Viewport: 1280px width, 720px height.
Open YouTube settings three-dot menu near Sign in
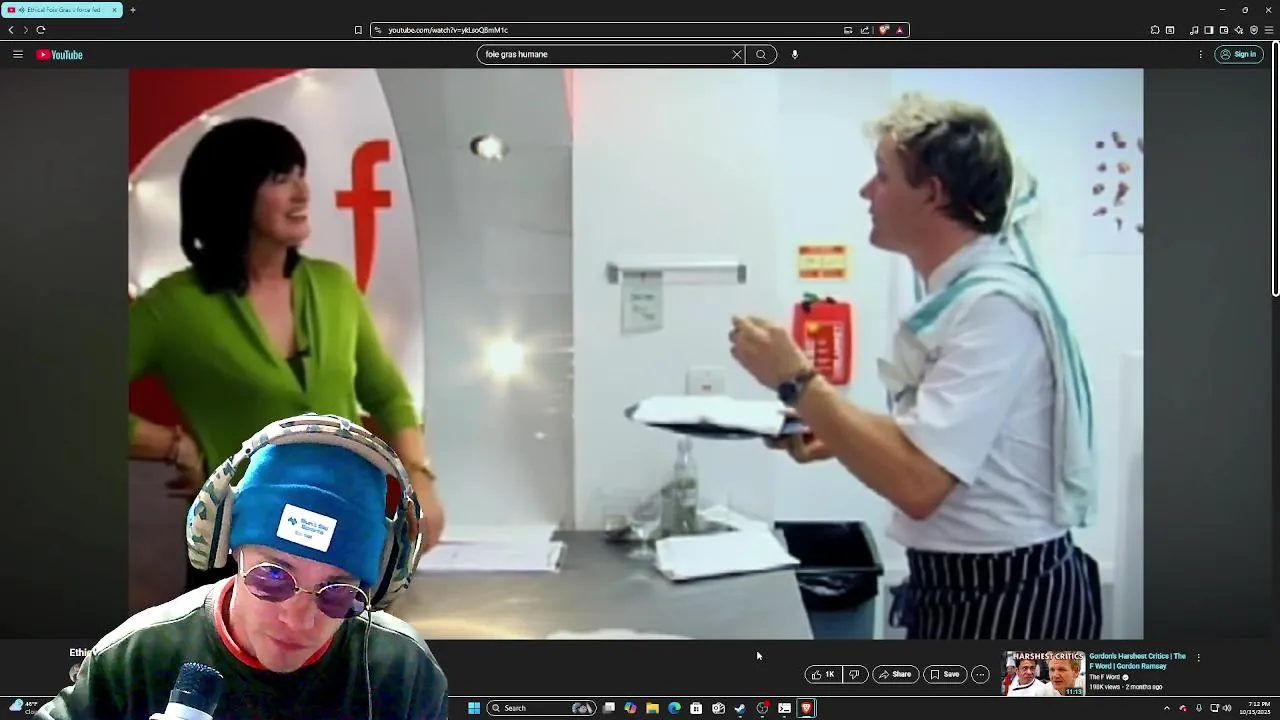(x=1200, y=54)
